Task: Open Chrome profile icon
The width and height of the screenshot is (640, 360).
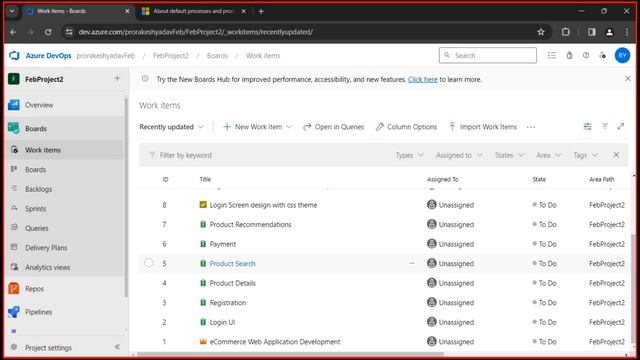Action: click(609, 32)
